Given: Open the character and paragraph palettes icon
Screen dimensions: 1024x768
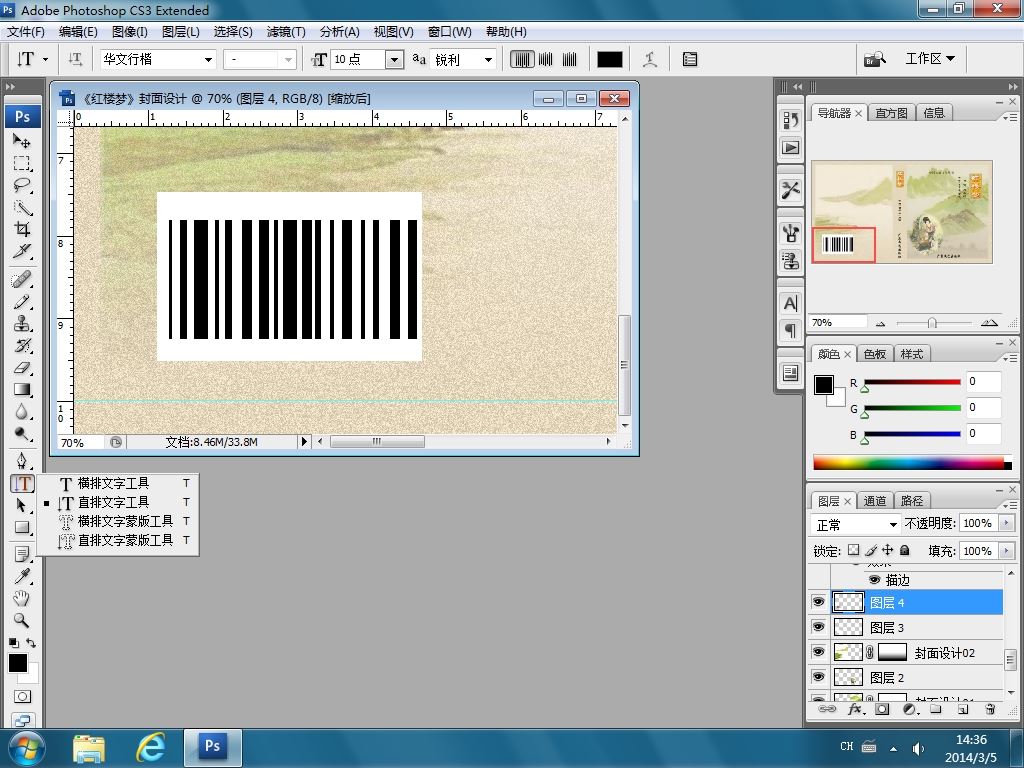Looking at the screenshot, I should [690, 59].
